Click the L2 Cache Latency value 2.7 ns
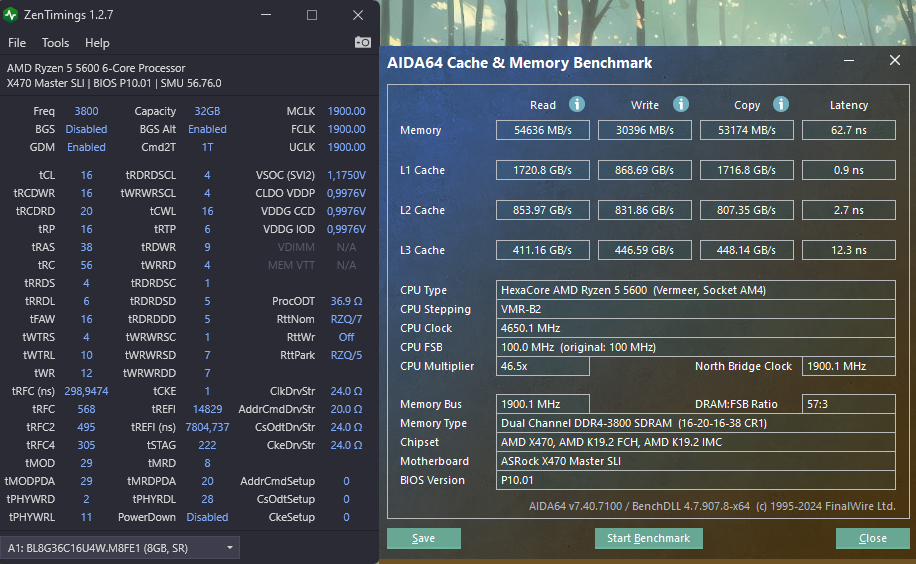 (x=849, y=210)
